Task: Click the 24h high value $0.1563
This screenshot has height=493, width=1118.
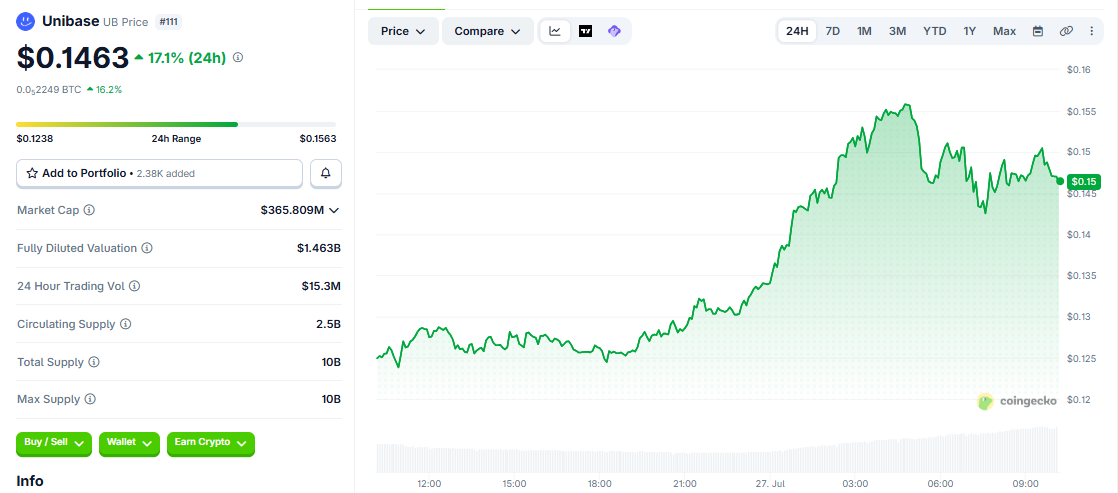Action: tap(318, 139)
